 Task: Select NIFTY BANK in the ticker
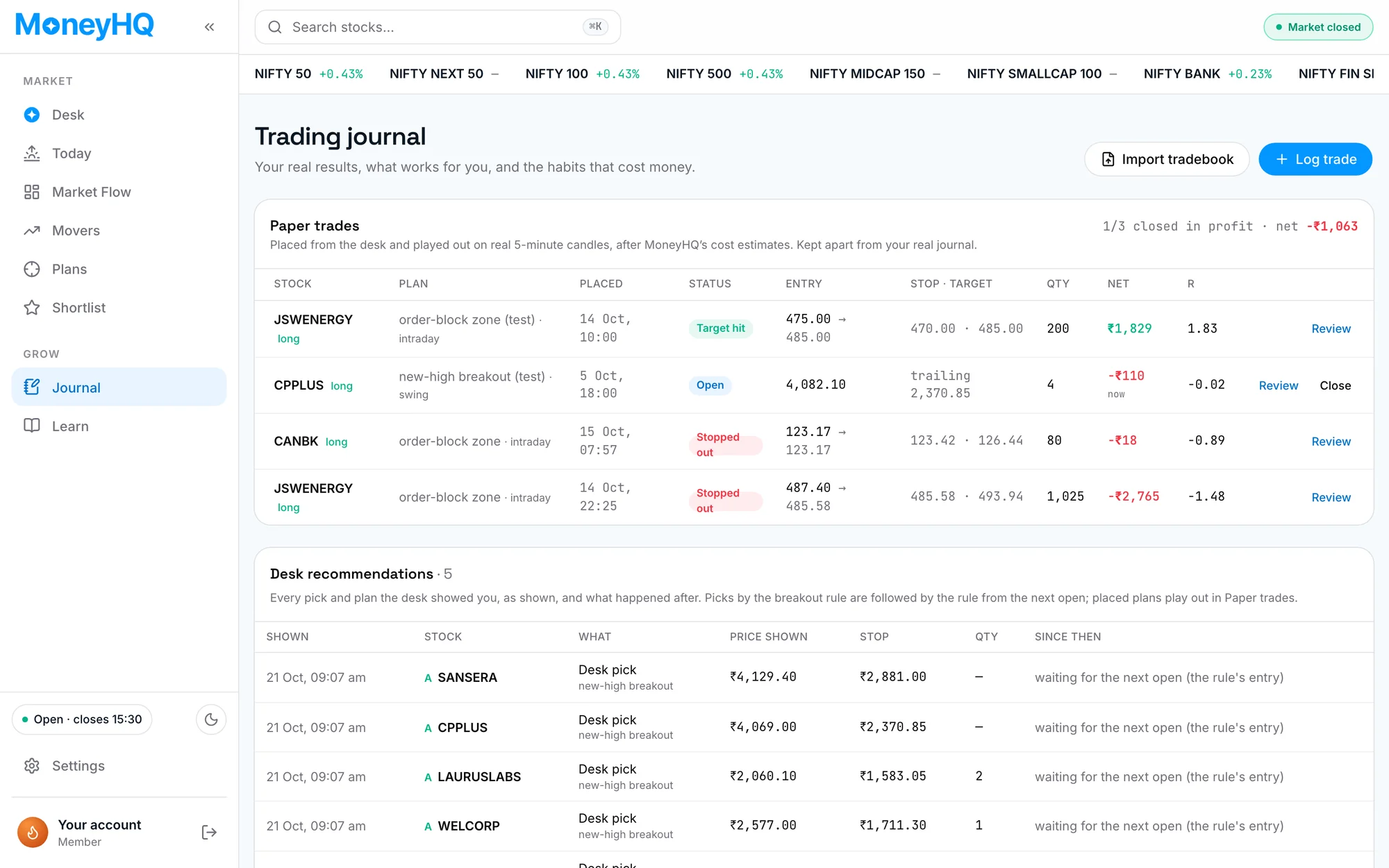(1208, 74)
